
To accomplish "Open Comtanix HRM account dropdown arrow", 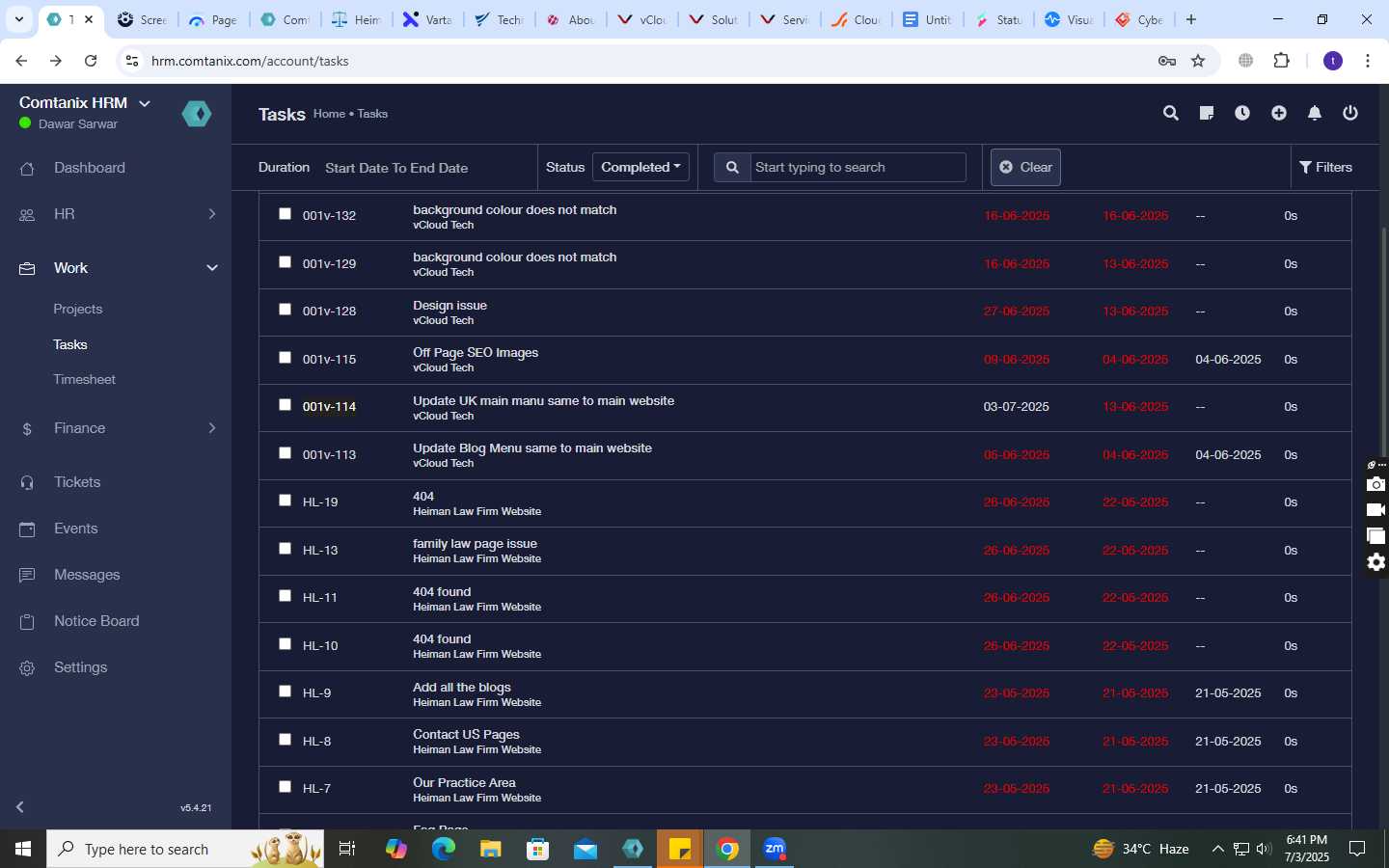I will pyautogui.click(x=145, y=103).
